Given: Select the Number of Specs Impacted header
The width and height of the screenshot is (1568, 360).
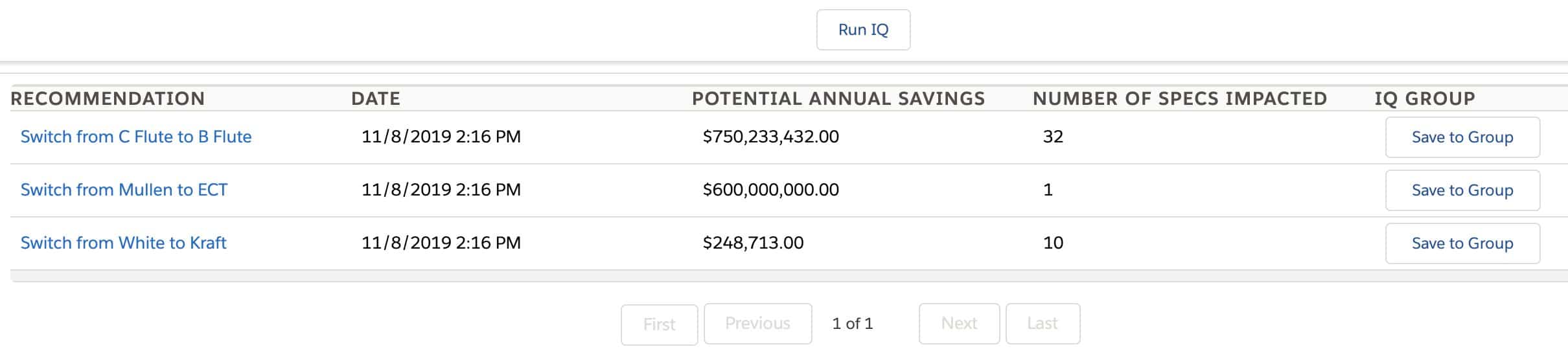Looking at the screenshot, I should click(1180, 98).
